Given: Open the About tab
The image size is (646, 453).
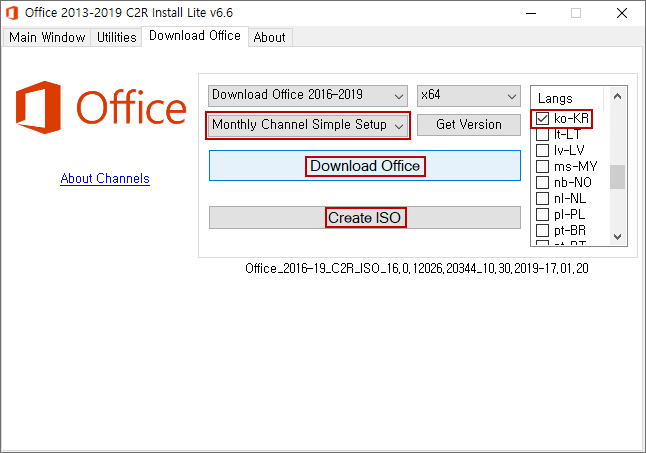Looking at the screenshot, I should (270, 37).
